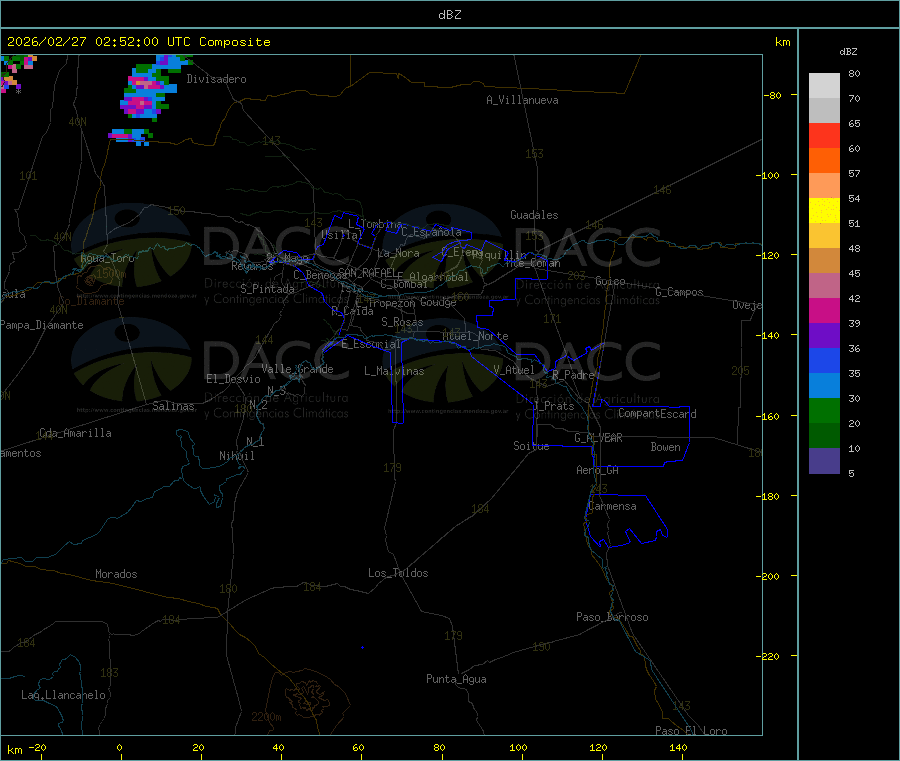Select the Soitue label
The width and height of the screenshot is (900, 761).
531,446
